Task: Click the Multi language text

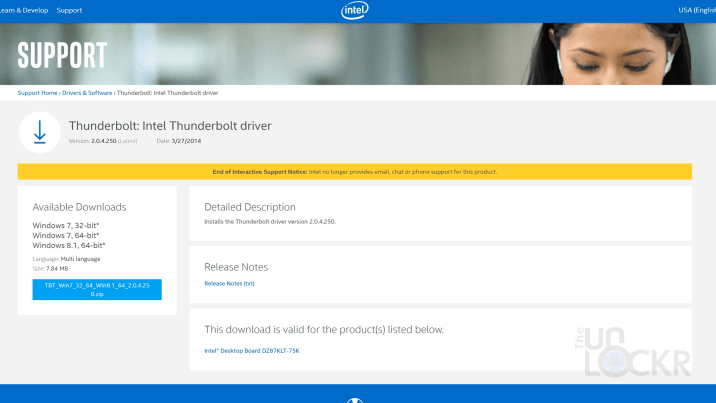Action: coord(80,259)
